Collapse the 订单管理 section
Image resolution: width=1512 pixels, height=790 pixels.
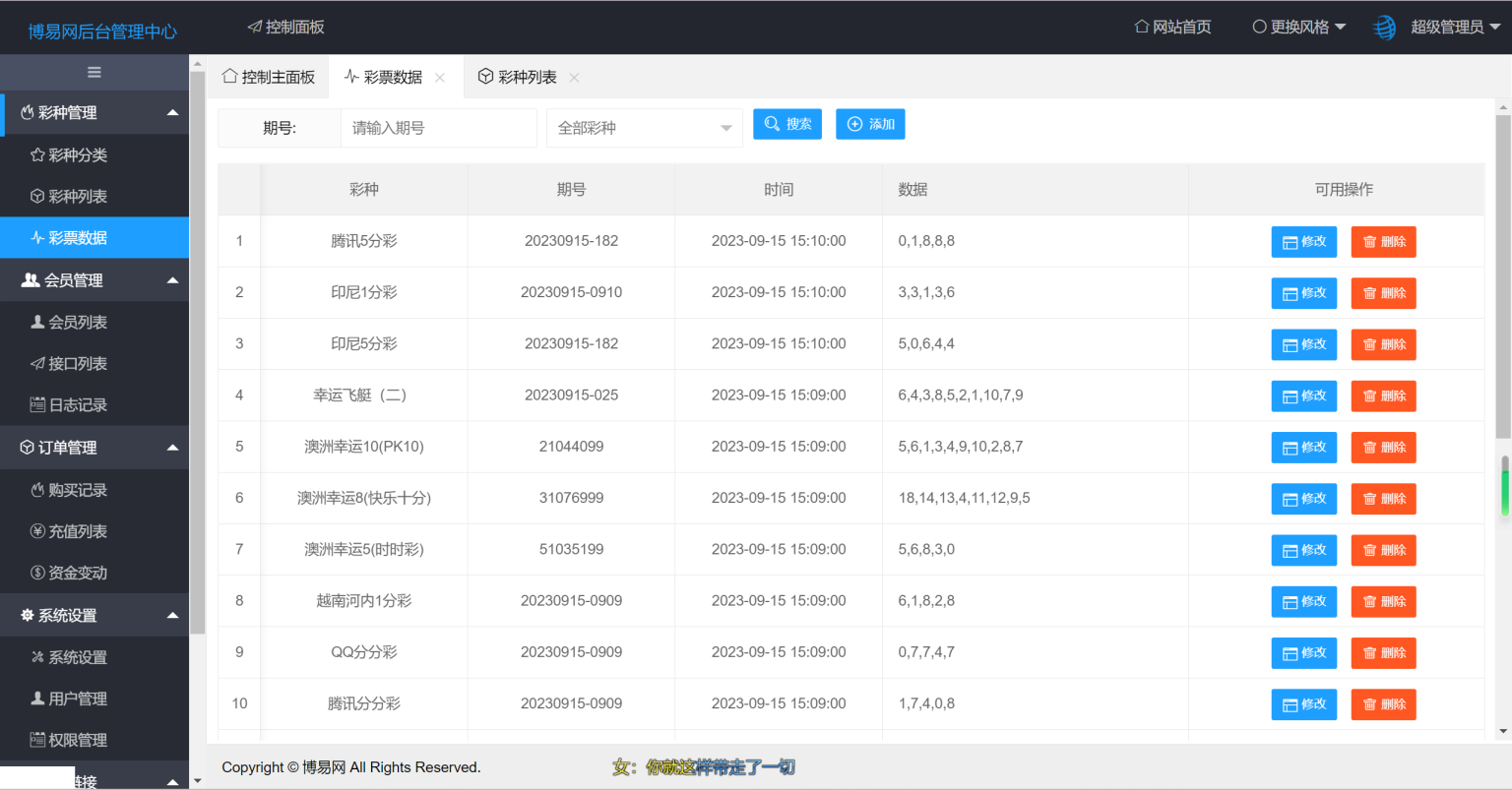(172, 448)
